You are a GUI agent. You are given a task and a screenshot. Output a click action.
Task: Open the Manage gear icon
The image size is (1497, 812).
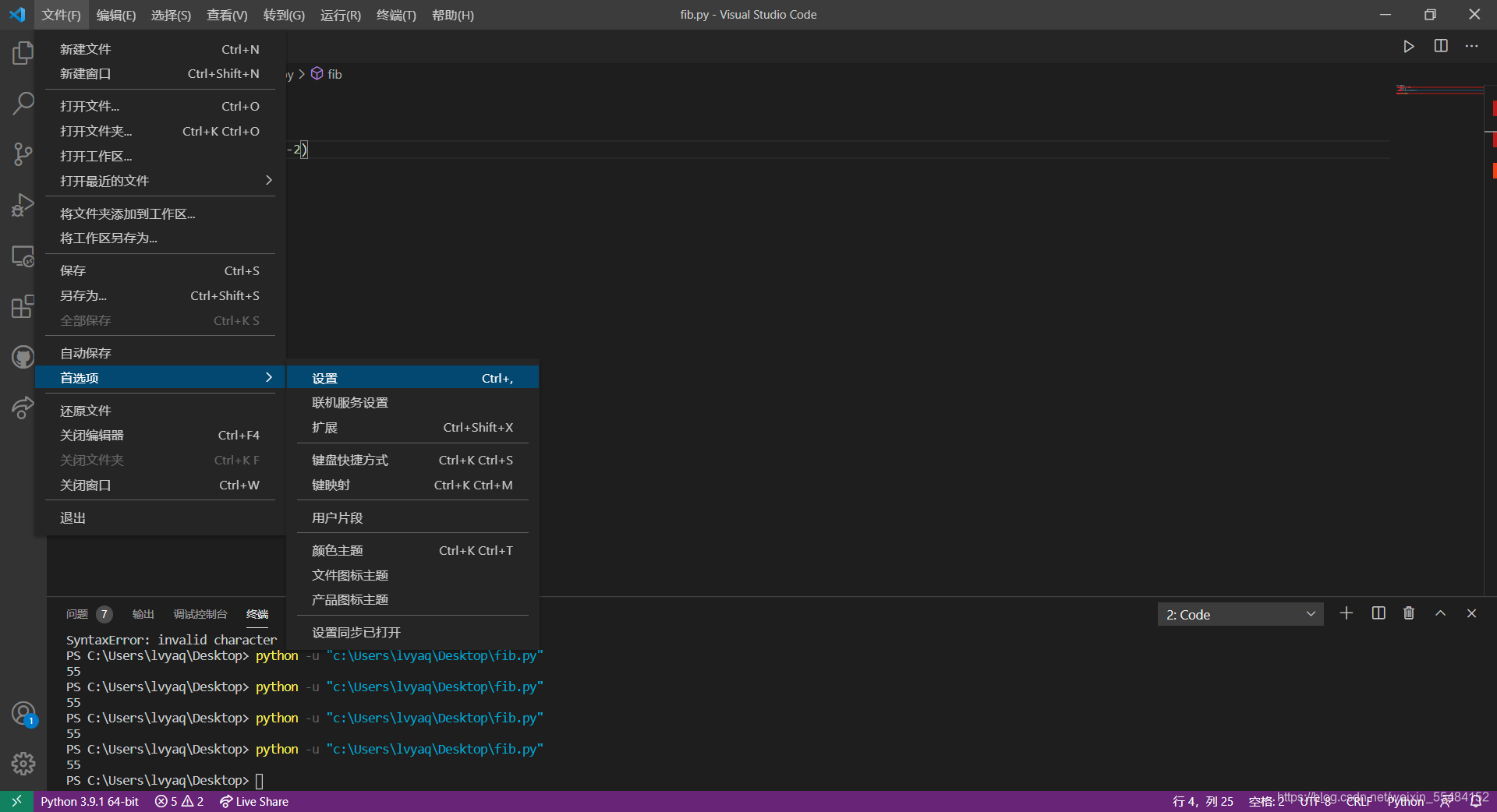23,764
